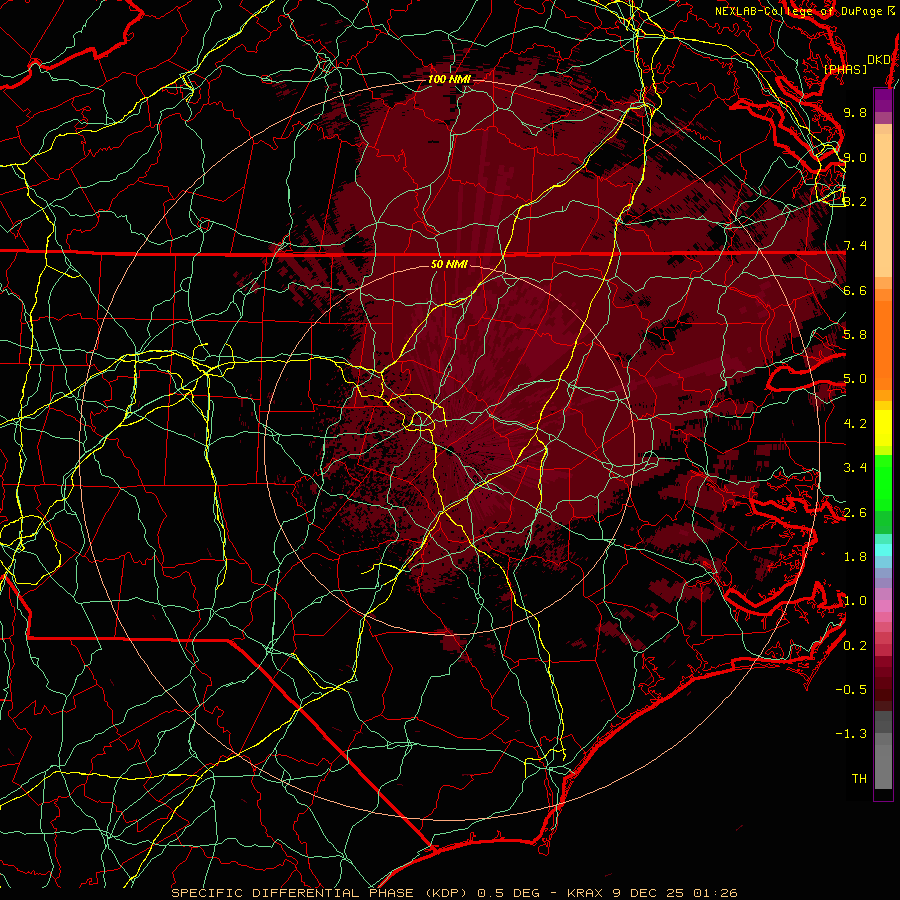Image resolution: width=900 pixels, height=900 pixels.
Task: Click the 7.4 scale value
Action: 855,246
